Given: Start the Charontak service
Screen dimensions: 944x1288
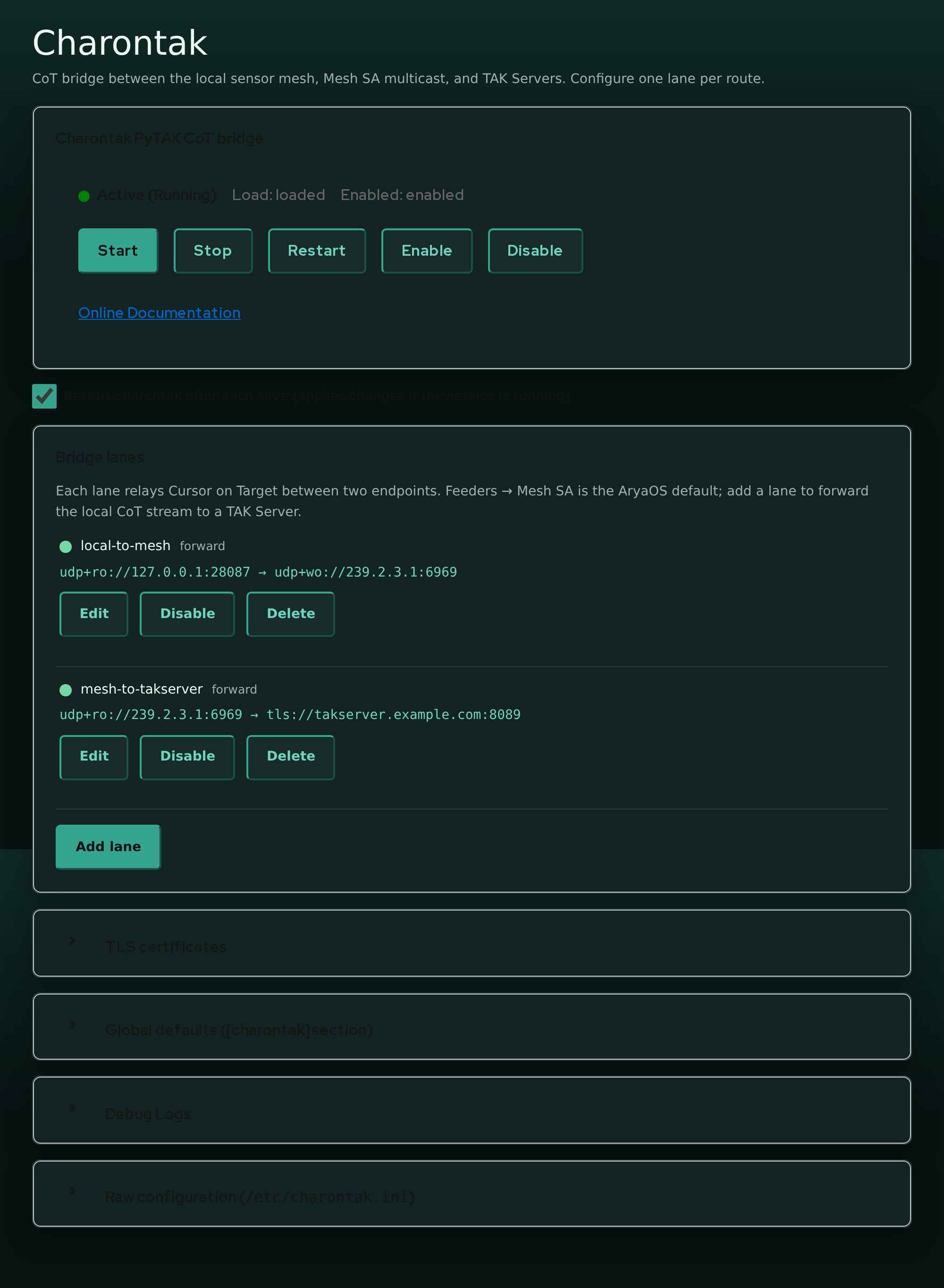Looking at the screenshot, I should (118, 251).
